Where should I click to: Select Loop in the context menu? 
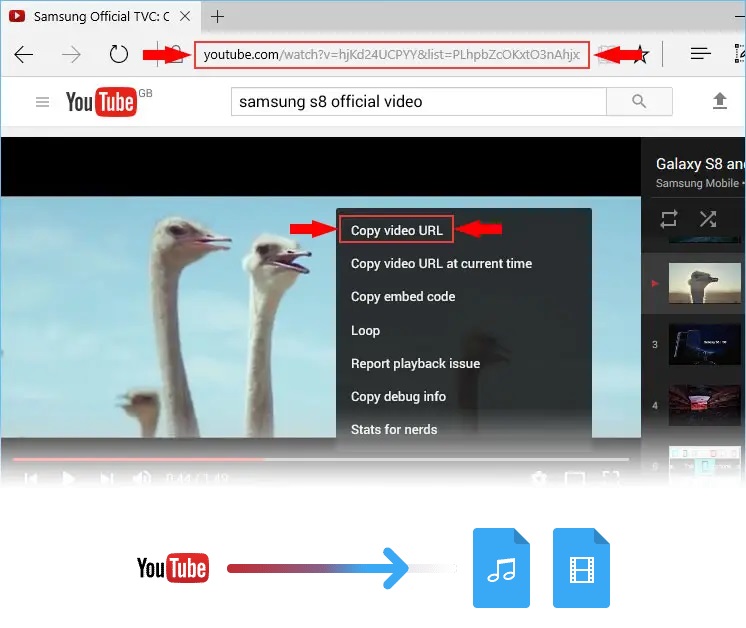[x=365, y=330]
